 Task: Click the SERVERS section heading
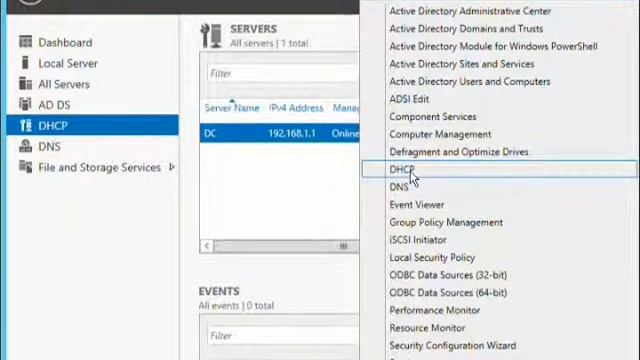(253, 29)
